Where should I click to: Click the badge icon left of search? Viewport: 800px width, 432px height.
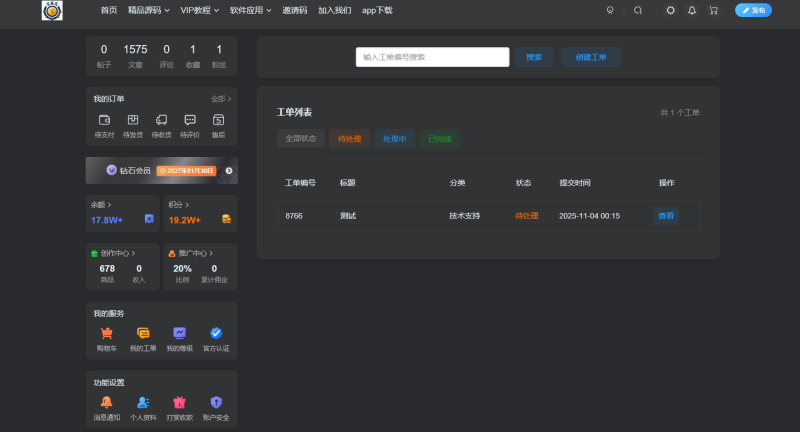tap(610, 10)
